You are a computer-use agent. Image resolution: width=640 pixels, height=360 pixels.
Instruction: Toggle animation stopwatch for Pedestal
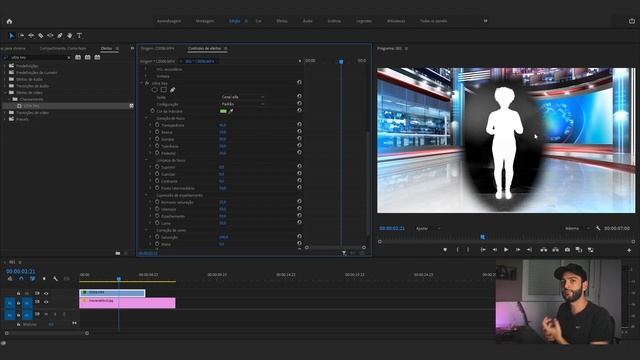click(157, 153)
